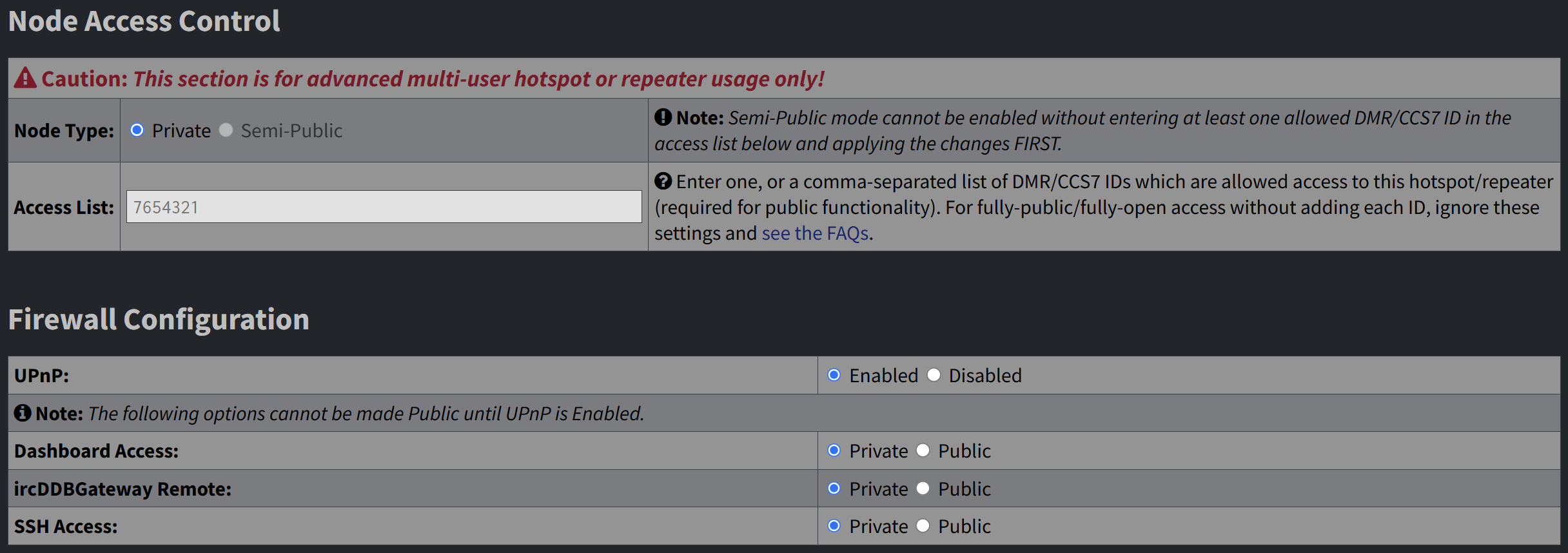This screenshot has height=553, width=1568.
Task: Click the note about UPnP being Enabled
Action: click(x=340, y=413)
